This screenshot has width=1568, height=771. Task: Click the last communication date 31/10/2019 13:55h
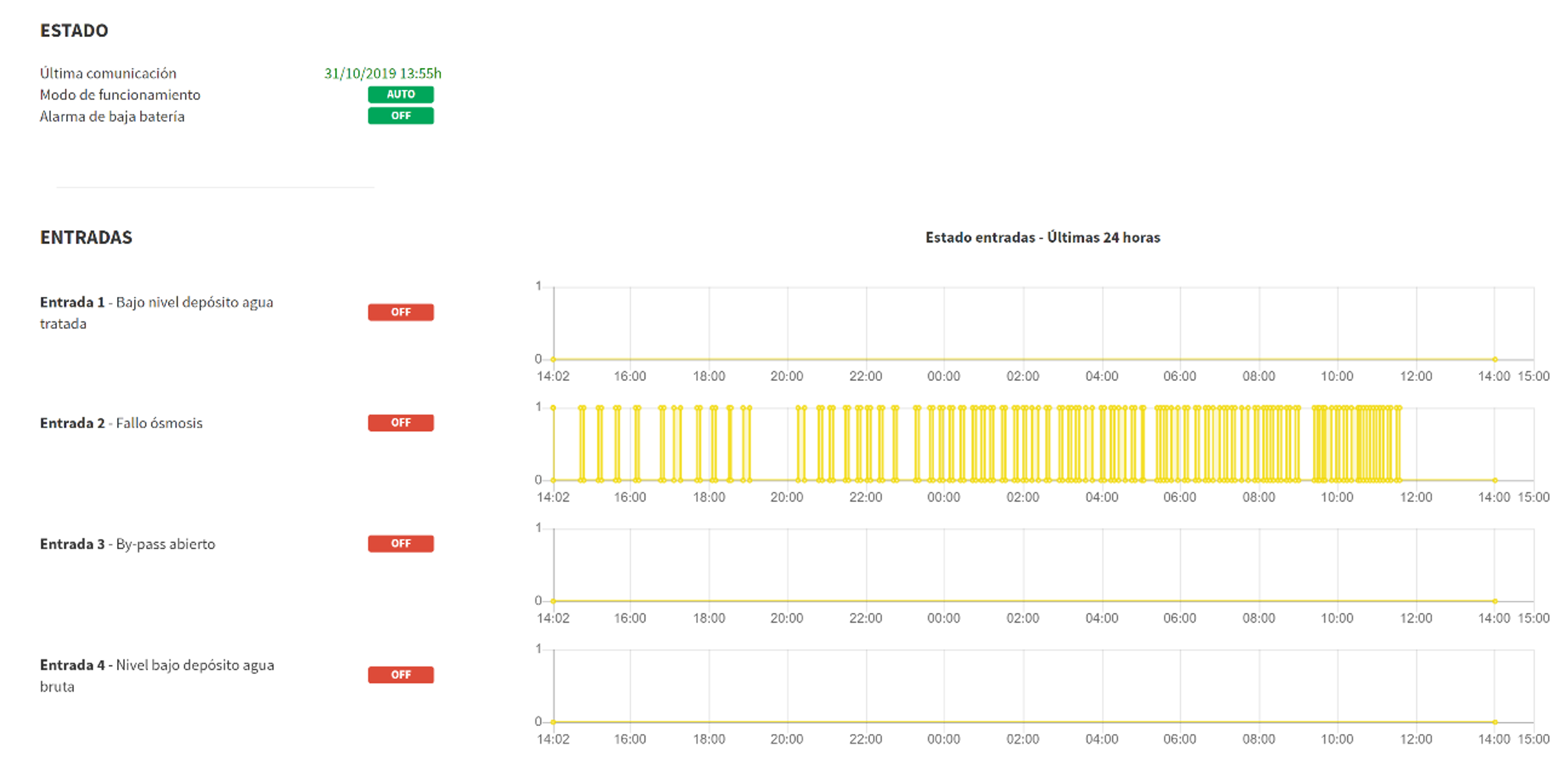[x=382, y=73]
